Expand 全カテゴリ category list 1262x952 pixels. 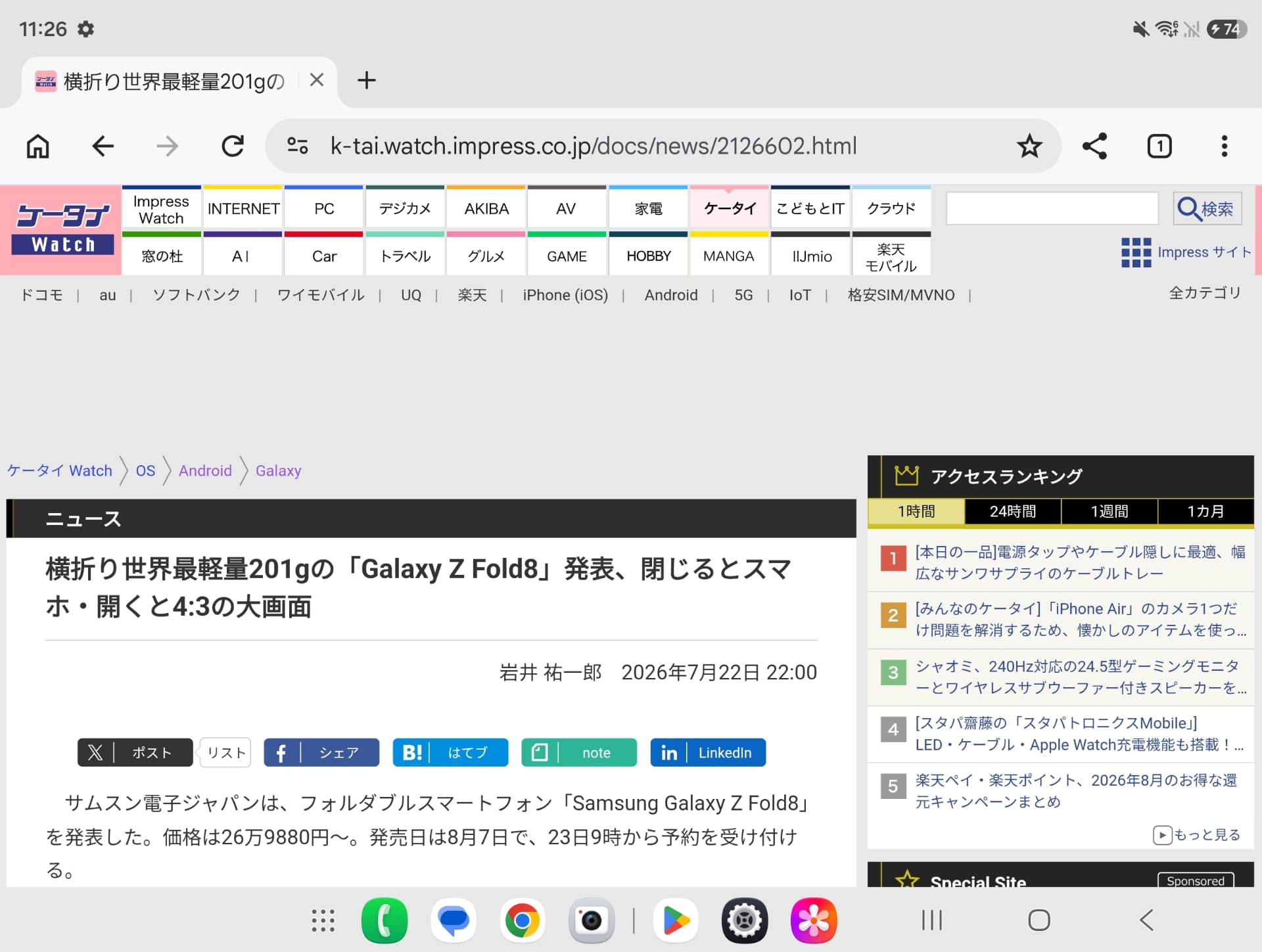(1205, 293)
